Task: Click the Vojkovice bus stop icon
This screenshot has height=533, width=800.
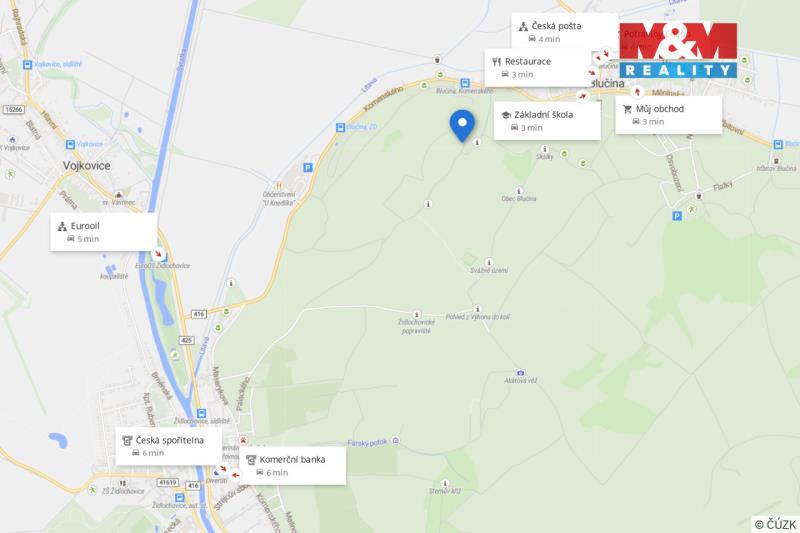Action: tap(70, 145)
